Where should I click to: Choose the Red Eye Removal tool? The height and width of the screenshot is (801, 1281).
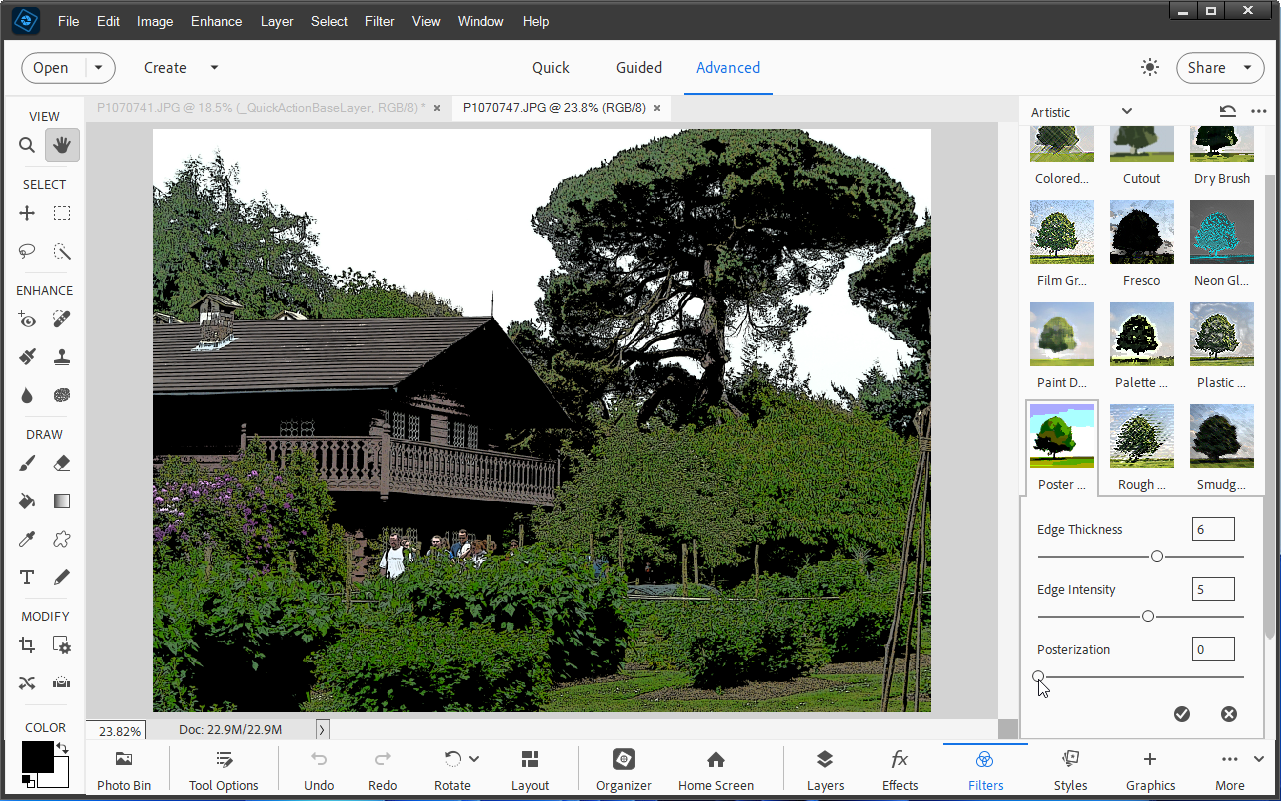(x=27, y=320)
